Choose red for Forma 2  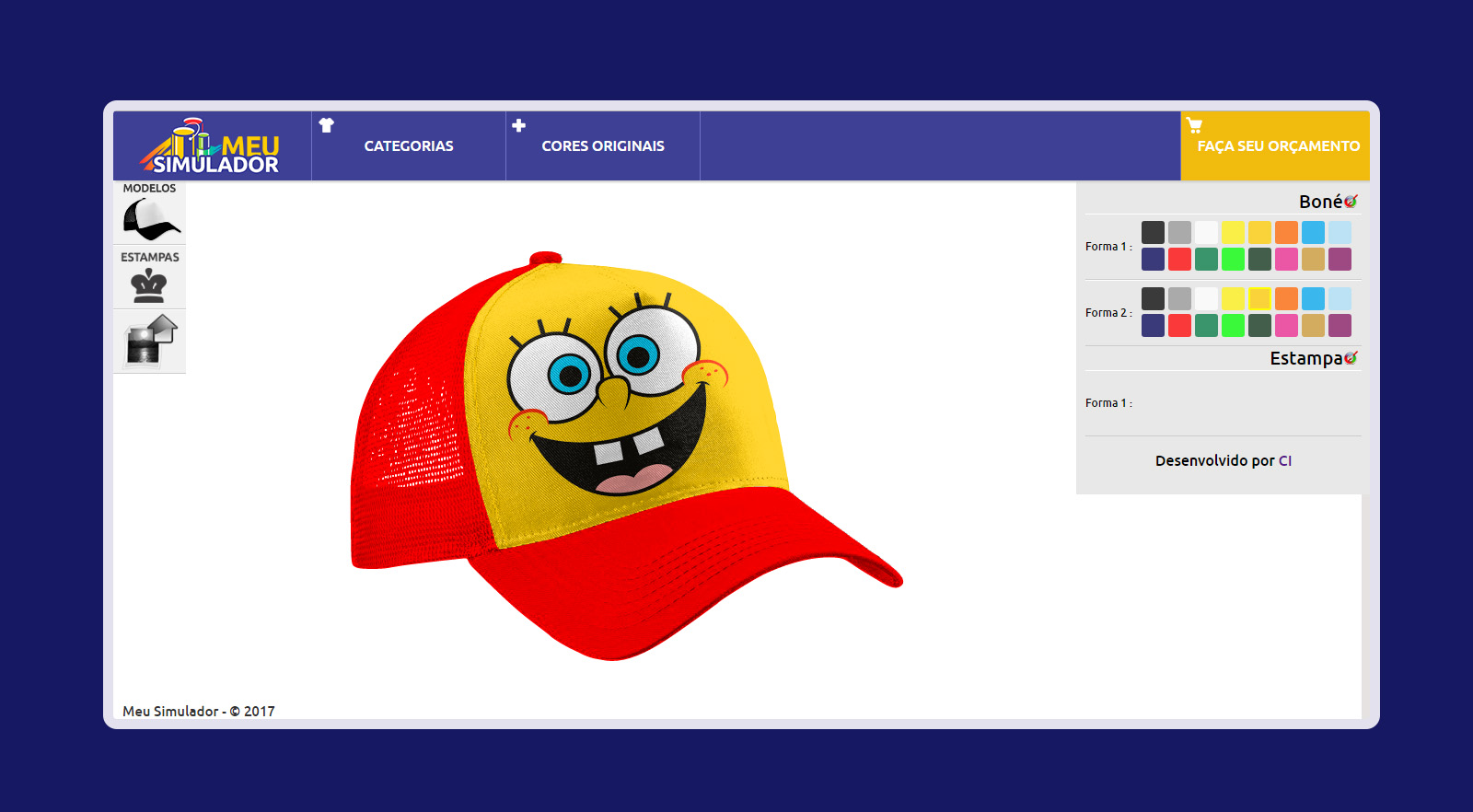click(x=1179, y=325)
